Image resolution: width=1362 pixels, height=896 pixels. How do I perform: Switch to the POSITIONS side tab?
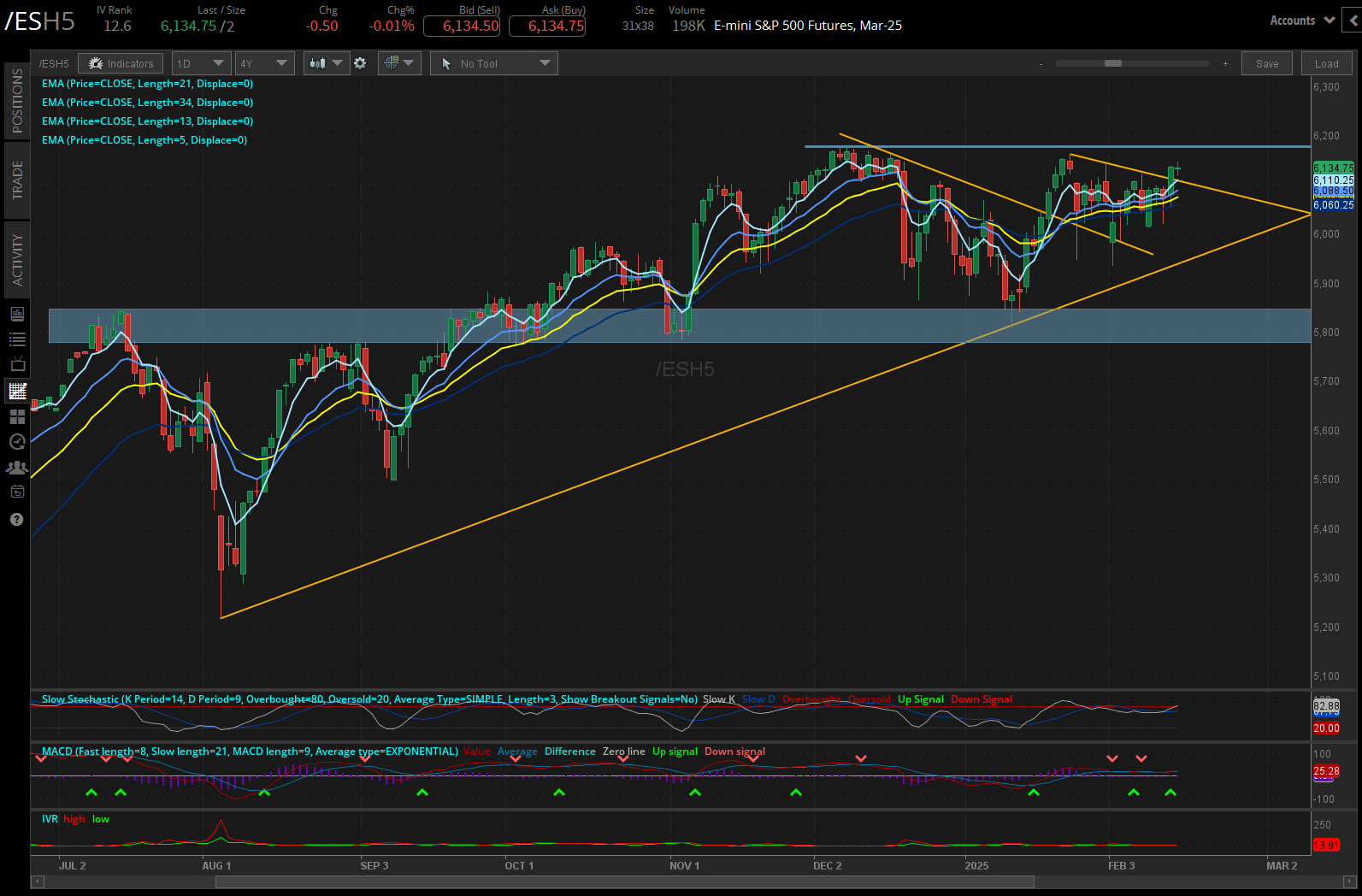click(x=17, y=100)
